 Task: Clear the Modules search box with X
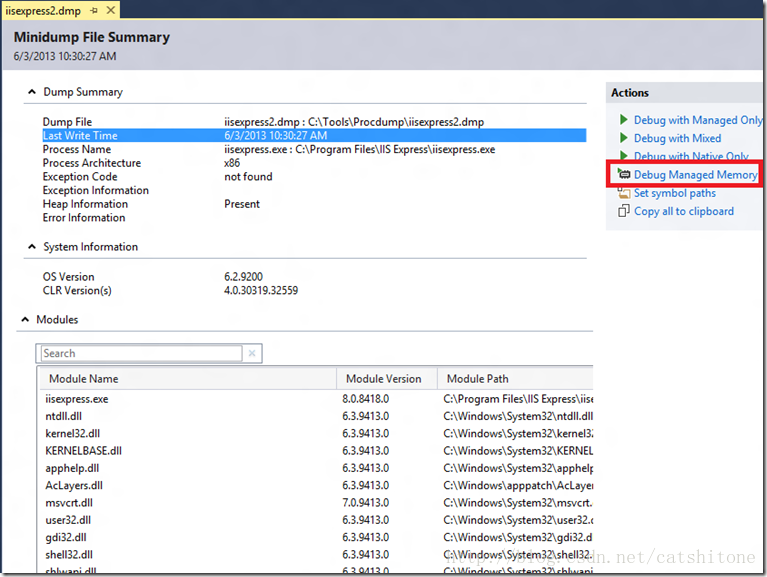click(x=251, y=353)
